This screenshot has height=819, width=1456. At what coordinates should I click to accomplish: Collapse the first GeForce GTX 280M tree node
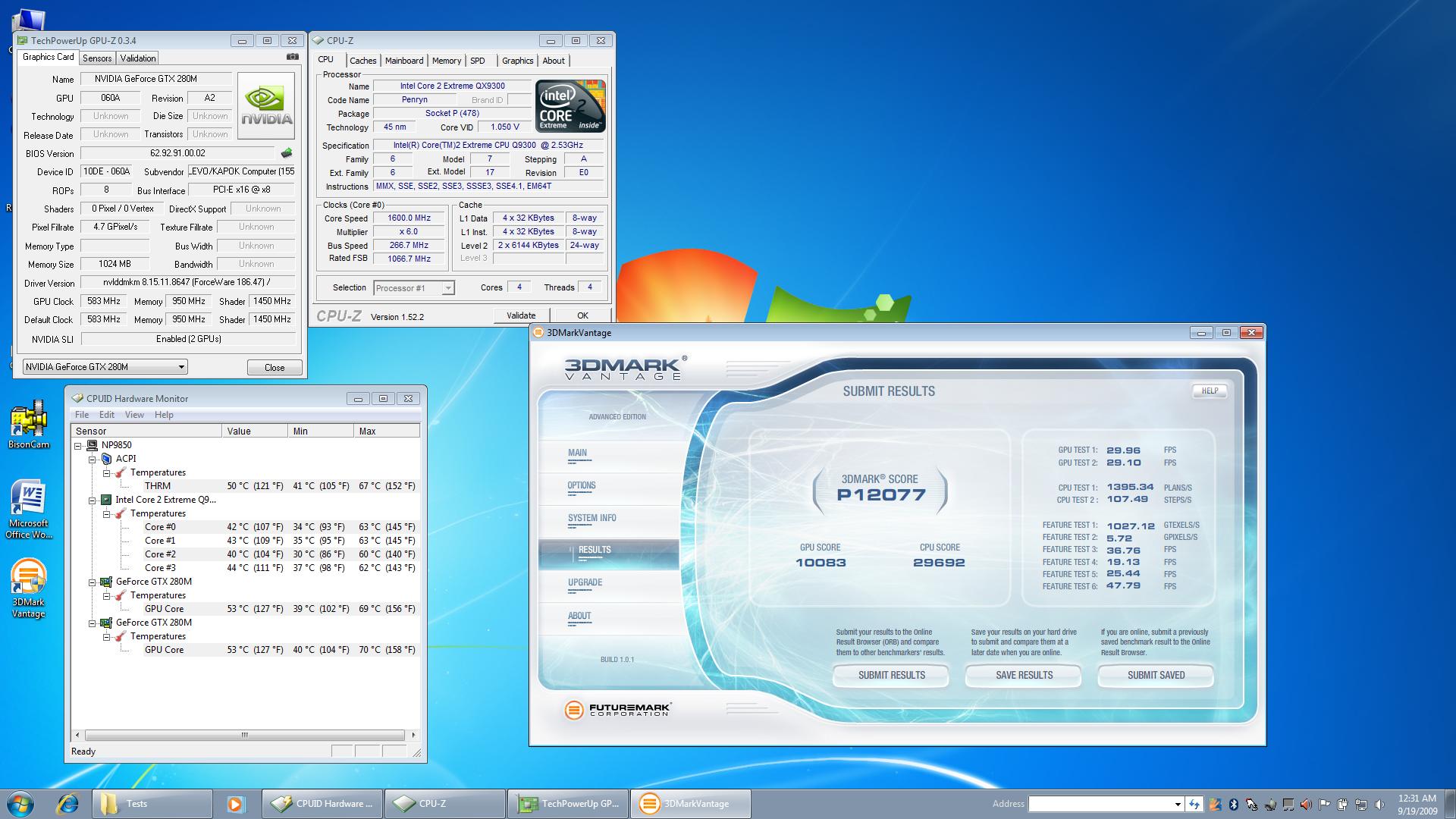pyautogui.click(x=93, y=582)
